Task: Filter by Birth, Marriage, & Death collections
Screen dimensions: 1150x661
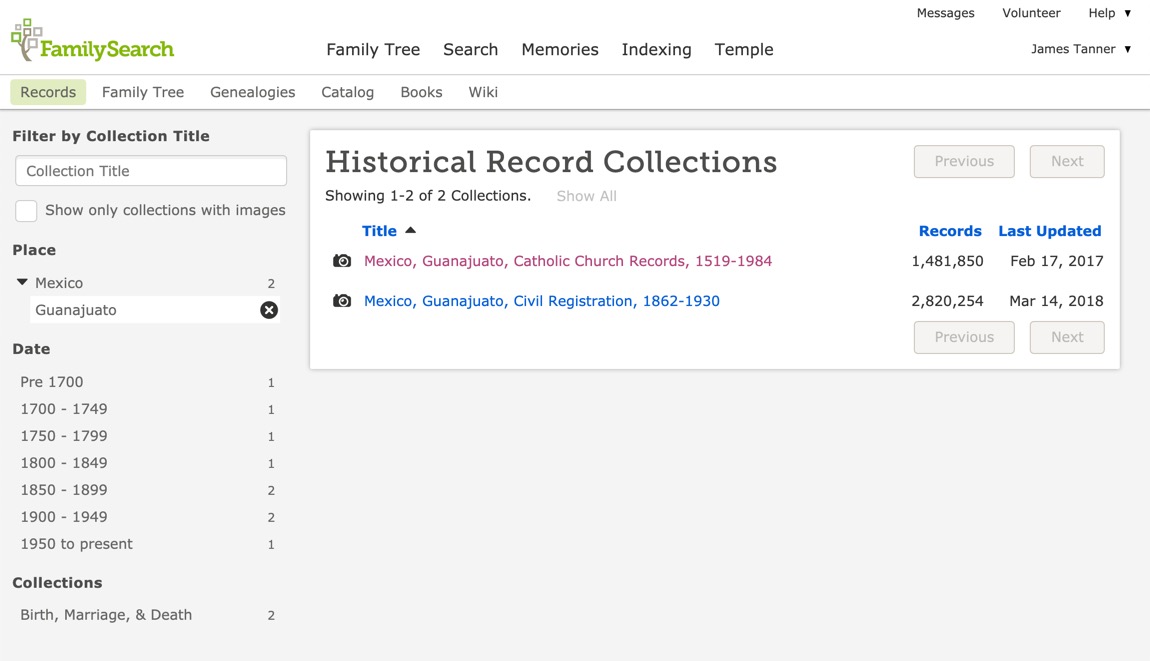Action: point(106,615)
